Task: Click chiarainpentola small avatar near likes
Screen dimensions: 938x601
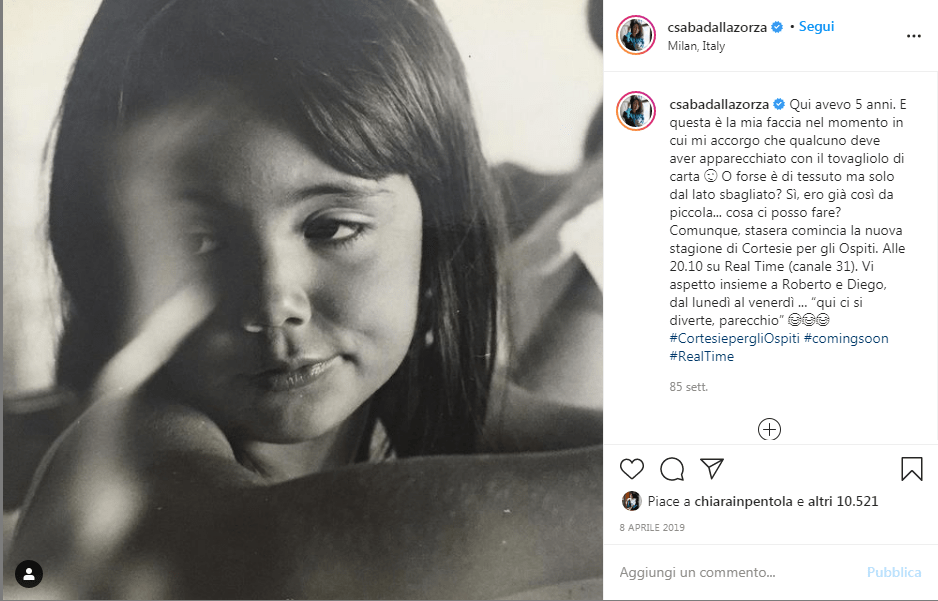Action: [x=631, y=501]
